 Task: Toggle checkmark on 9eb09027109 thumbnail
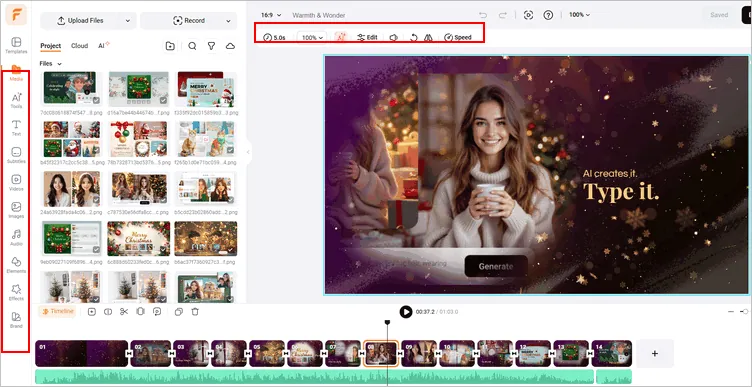(x=96, y=250)
